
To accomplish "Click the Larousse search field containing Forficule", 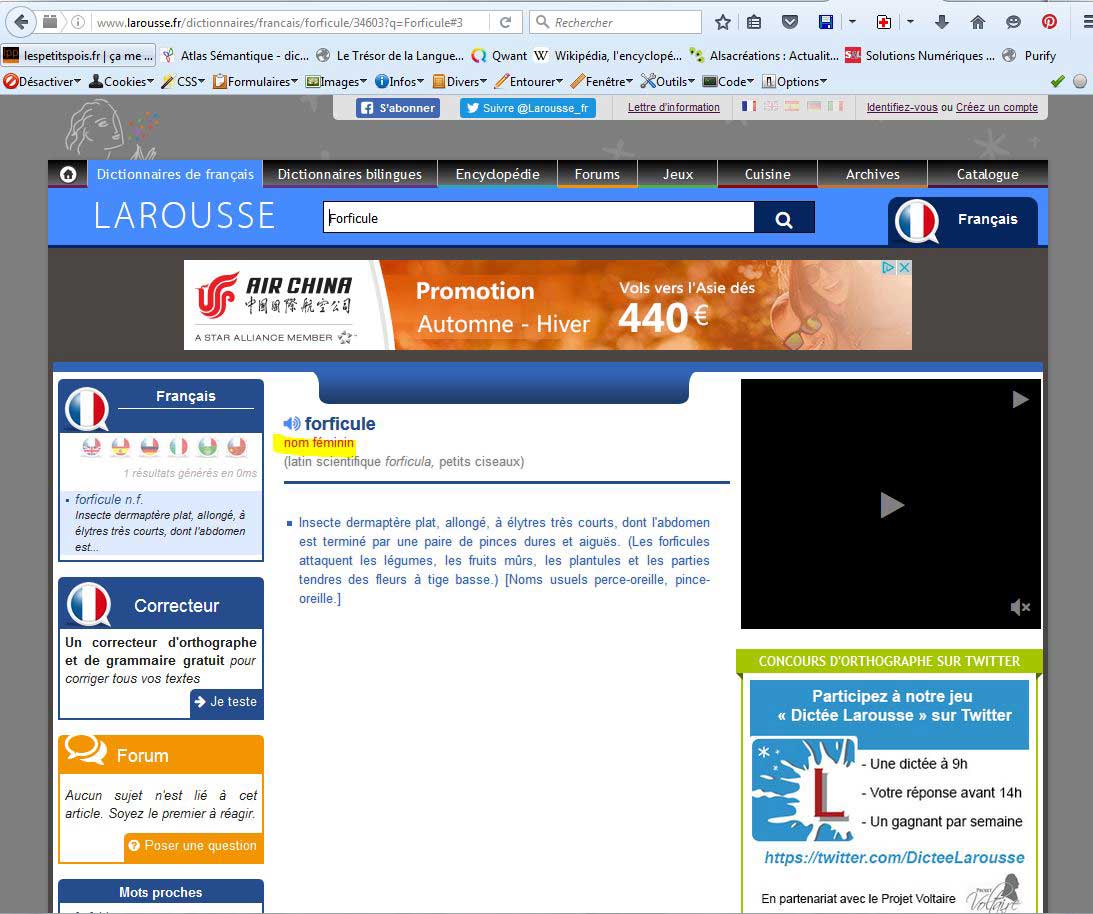I will (539, 218).
